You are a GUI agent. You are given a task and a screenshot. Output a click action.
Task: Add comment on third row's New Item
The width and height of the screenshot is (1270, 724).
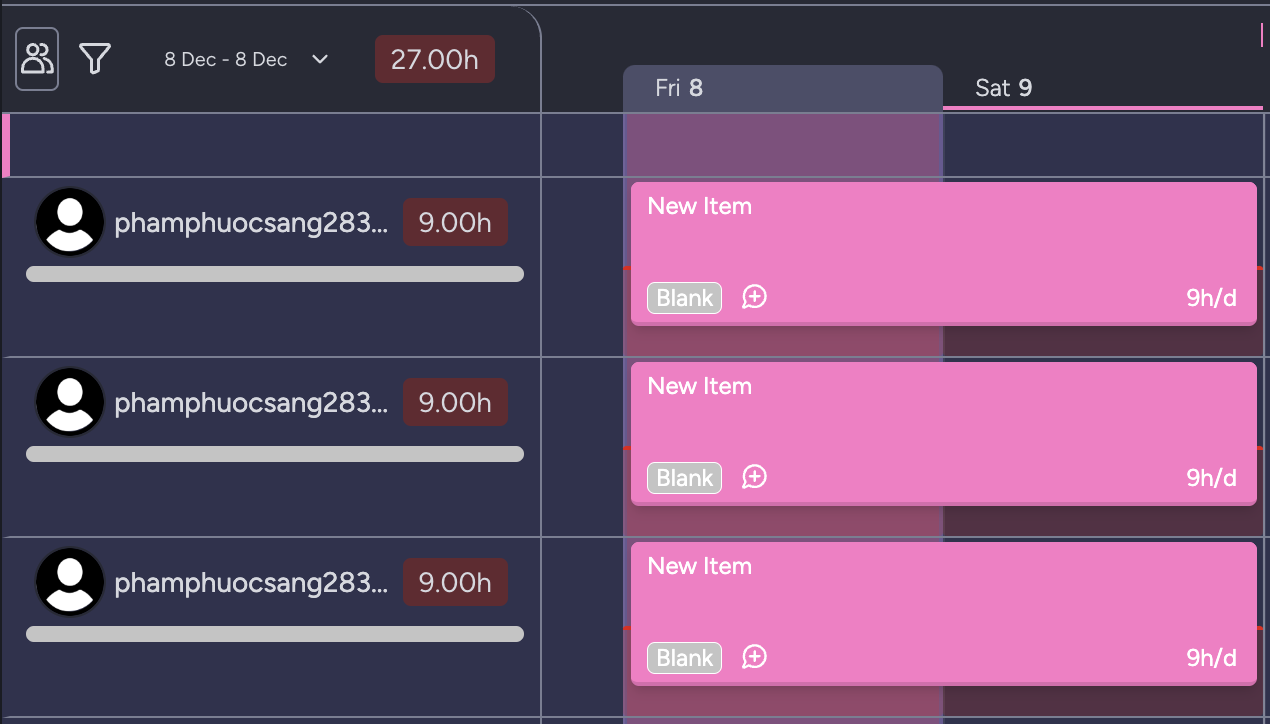click(754, 657)
